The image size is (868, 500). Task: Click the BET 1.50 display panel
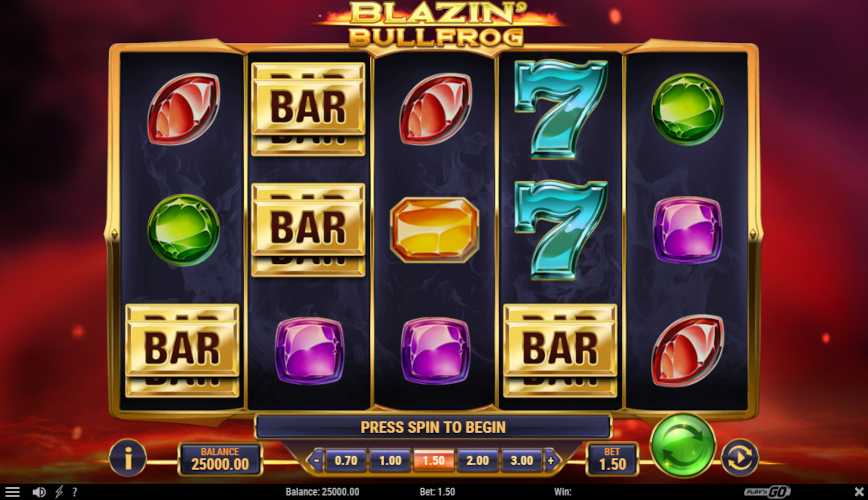click(612, 459)
